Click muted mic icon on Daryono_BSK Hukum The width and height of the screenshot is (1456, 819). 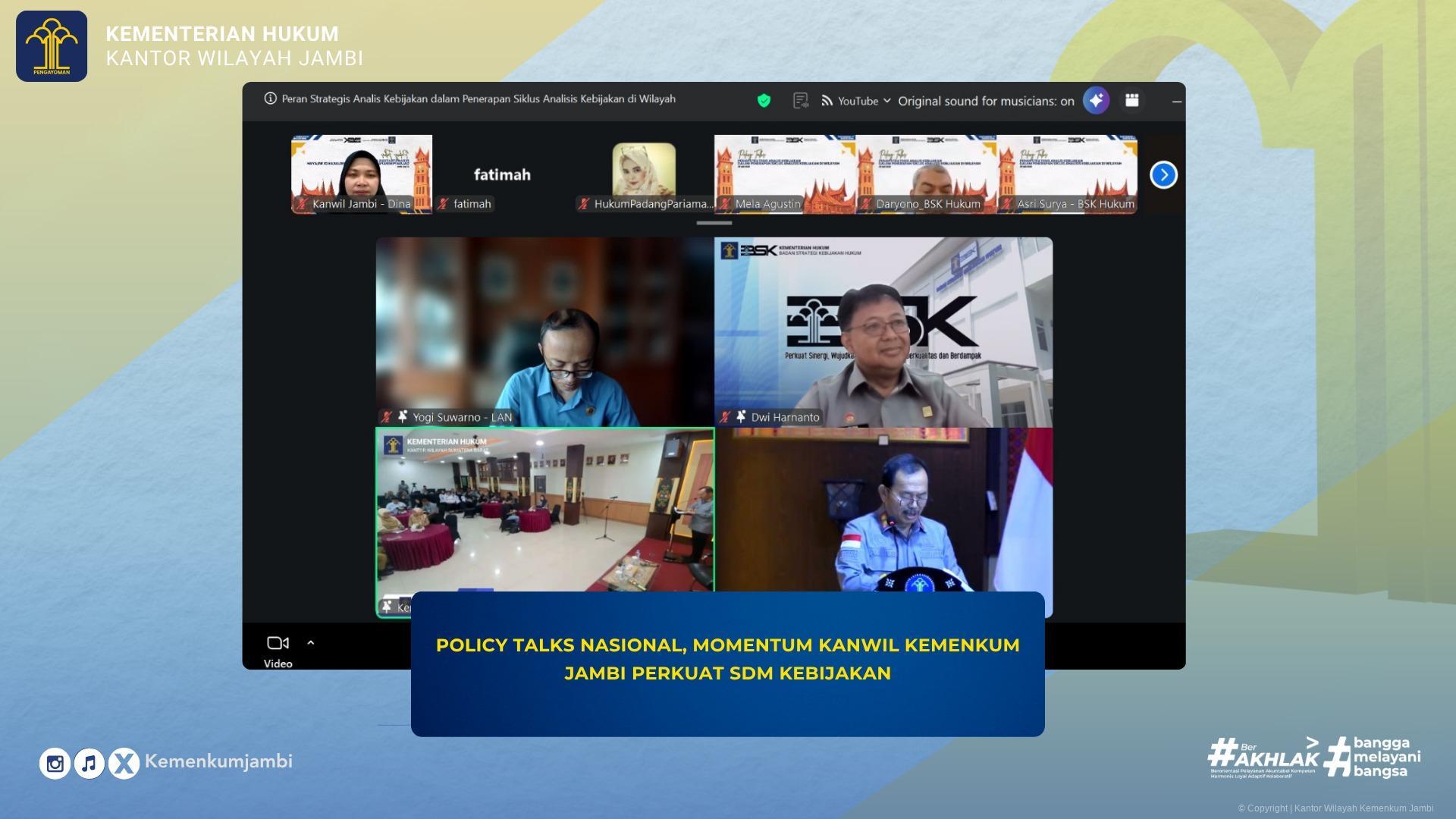point(865,204)
